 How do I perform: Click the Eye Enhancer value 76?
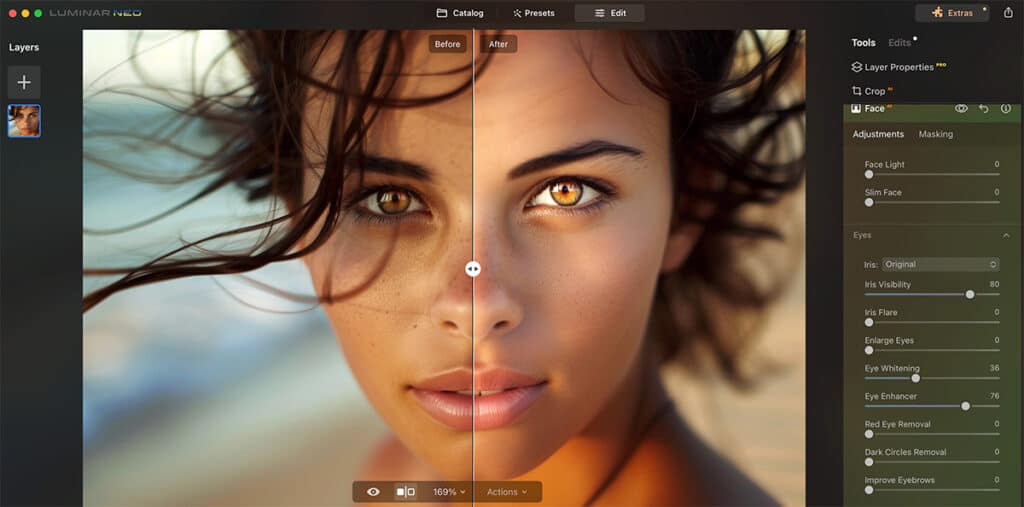(x=994, y=396)
